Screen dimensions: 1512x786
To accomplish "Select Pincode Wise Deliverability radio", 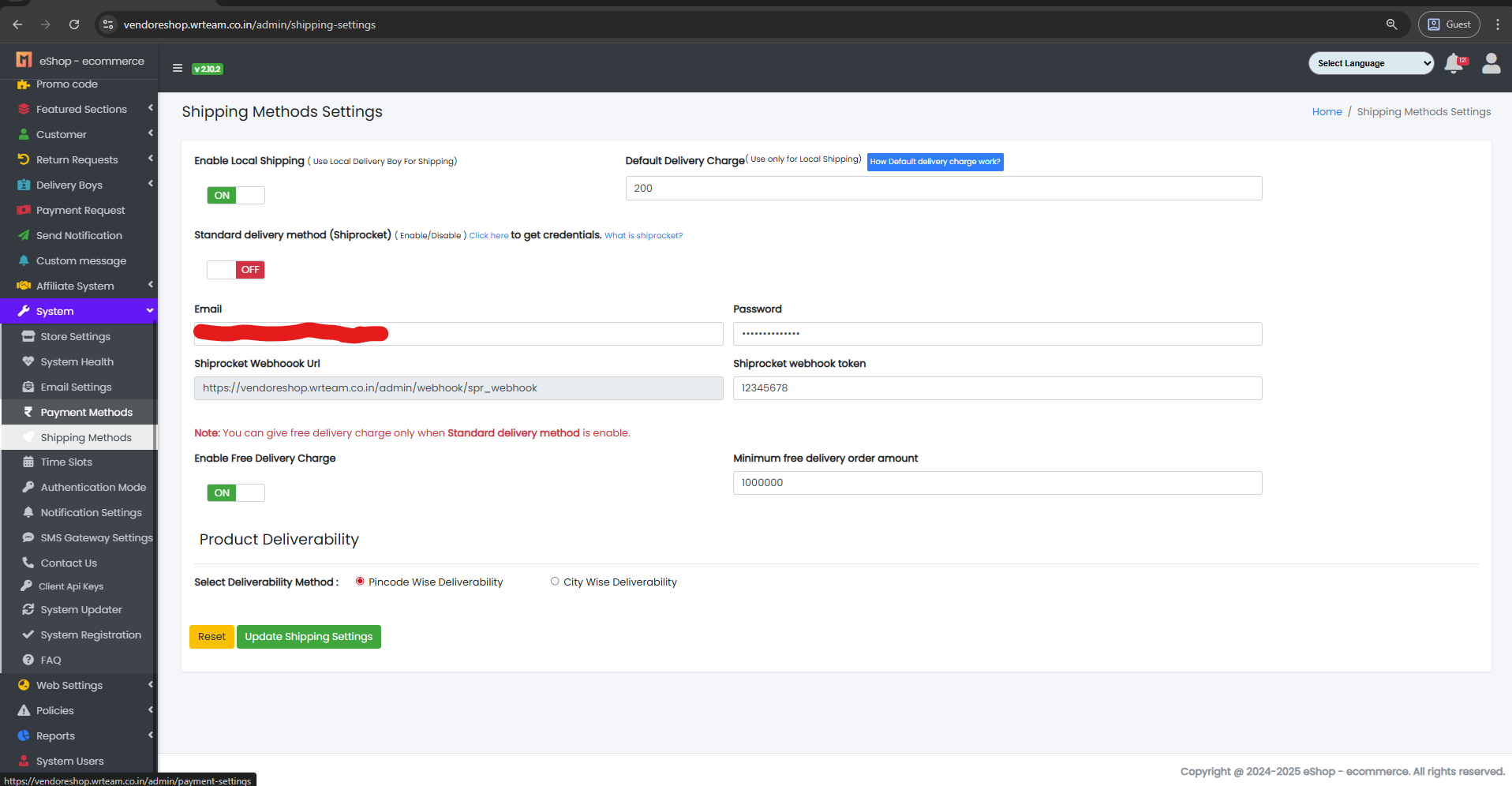I will 360,582.
